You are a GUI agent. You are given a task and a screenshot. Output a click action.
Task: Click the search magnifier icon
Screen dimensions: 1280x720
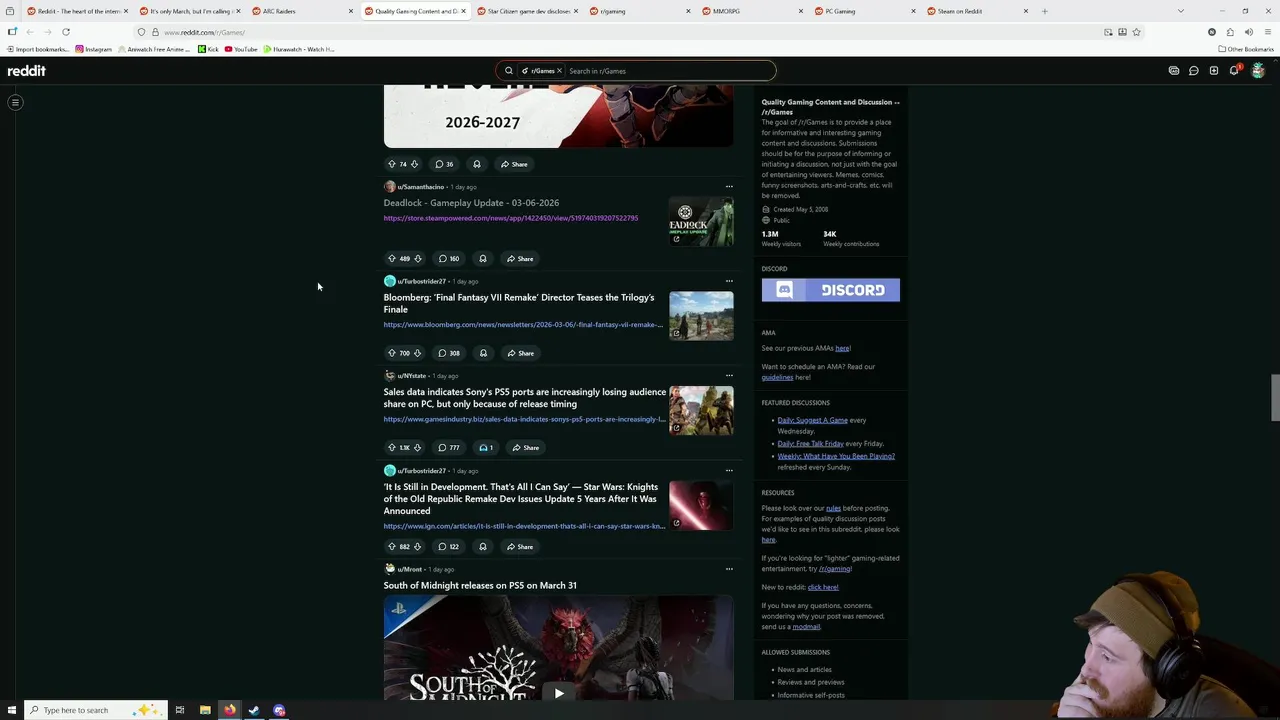click(508, 71)
